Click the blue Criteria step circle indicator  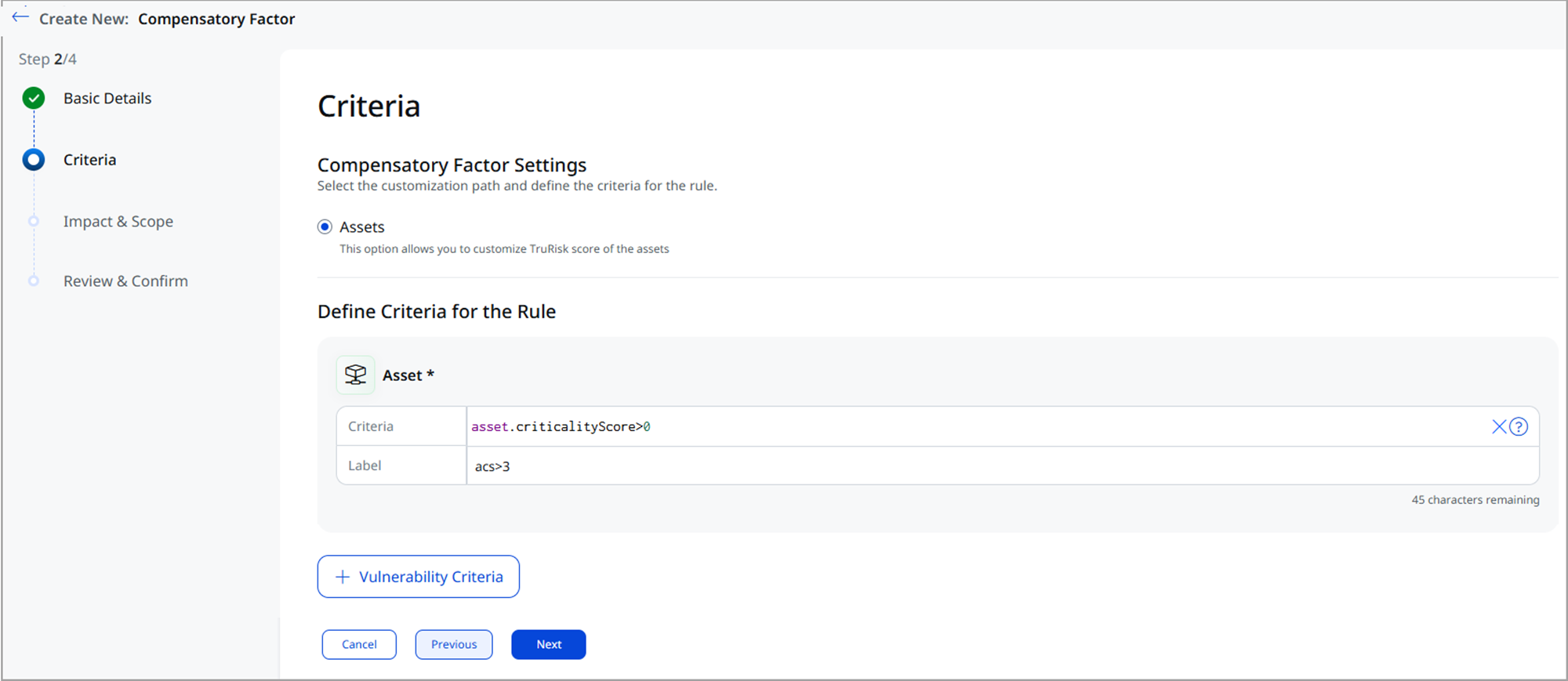pos(34,160)
